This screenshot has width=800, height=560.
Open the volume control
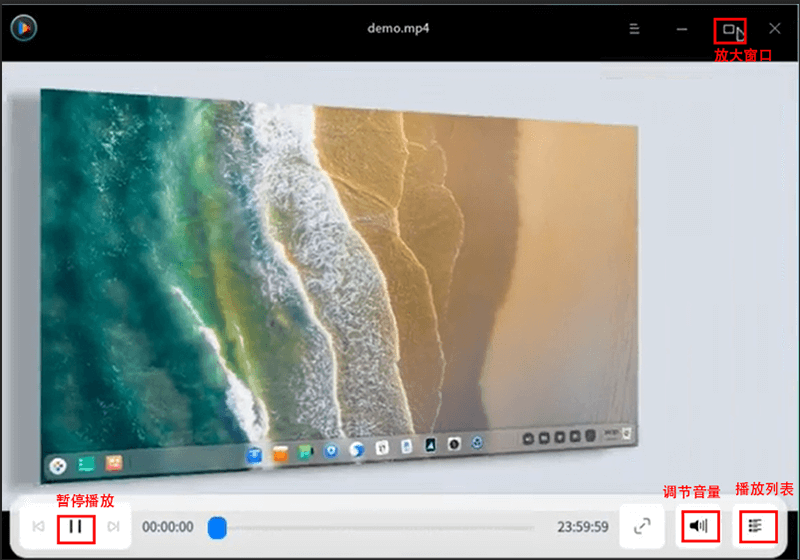pos(700,526)
